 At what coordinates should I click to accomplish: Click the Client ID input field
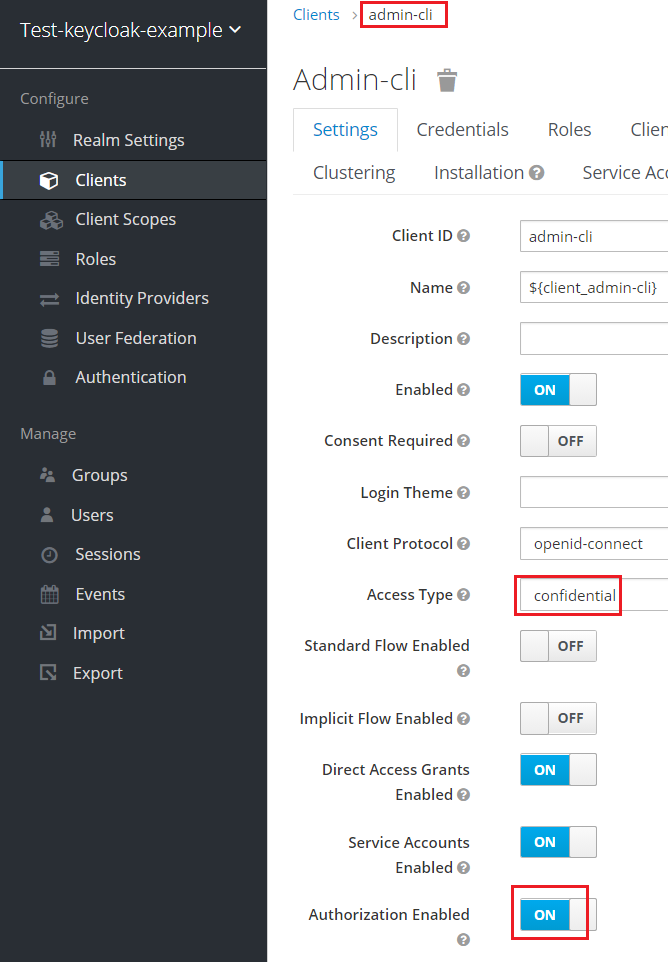coord(594,236)
